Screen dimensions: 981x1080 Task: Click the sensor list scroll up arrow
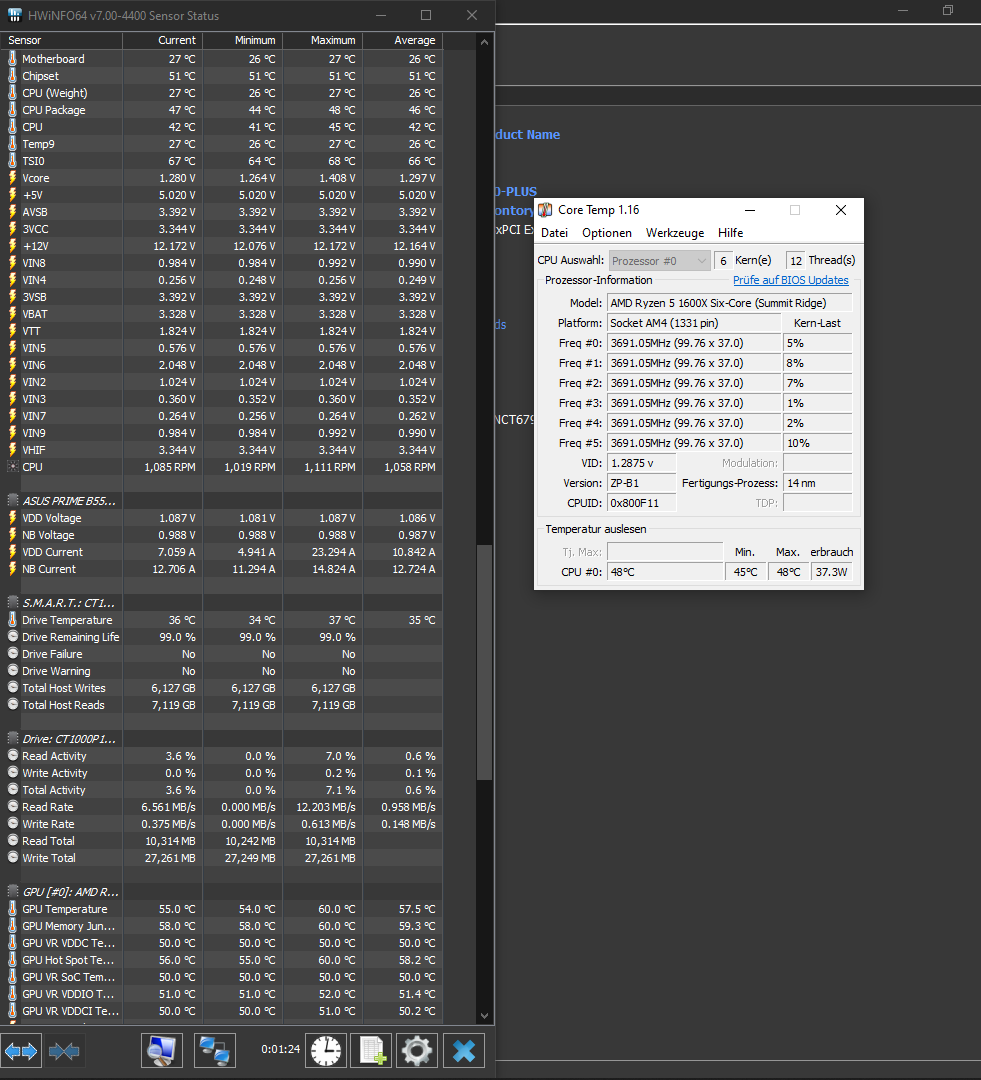484,42
